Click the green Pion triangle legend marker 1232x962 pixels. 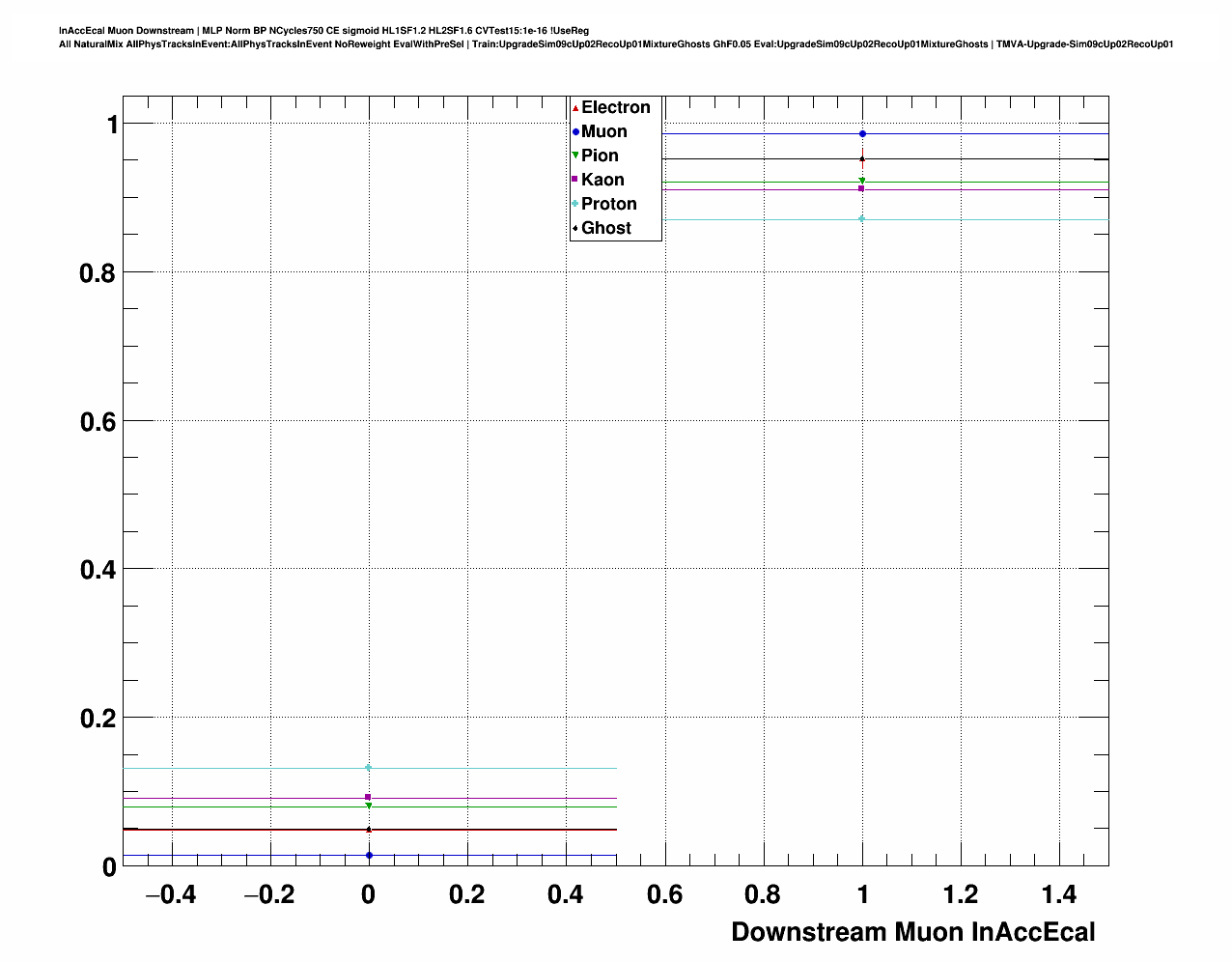coord(575,156)
